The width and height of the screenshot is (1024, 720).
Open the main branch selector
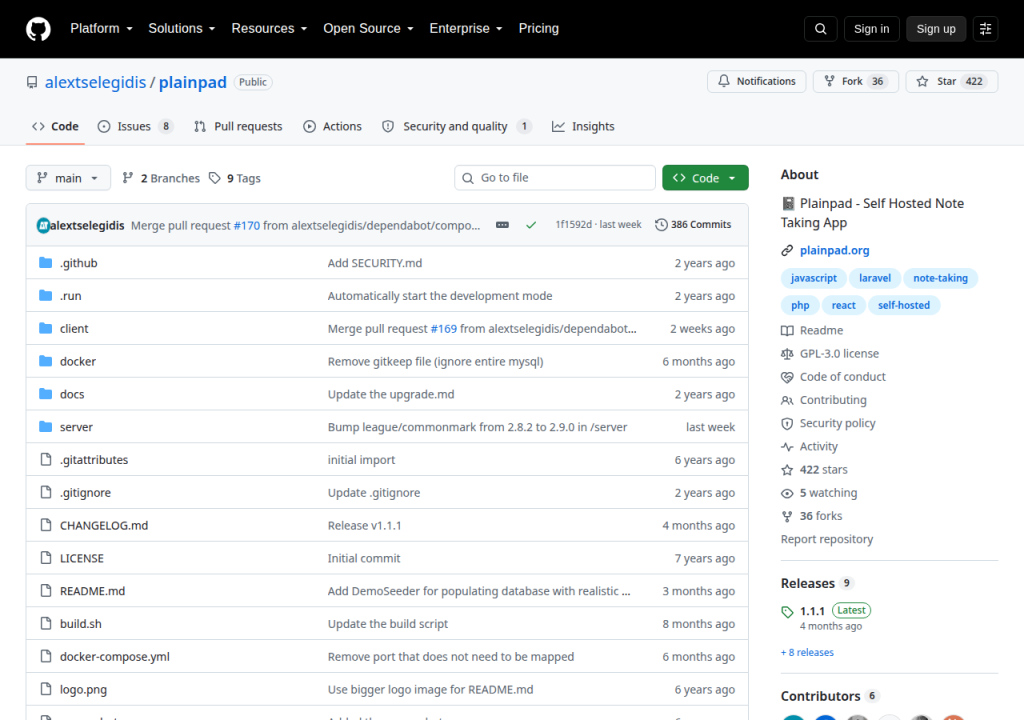(68, 178)
